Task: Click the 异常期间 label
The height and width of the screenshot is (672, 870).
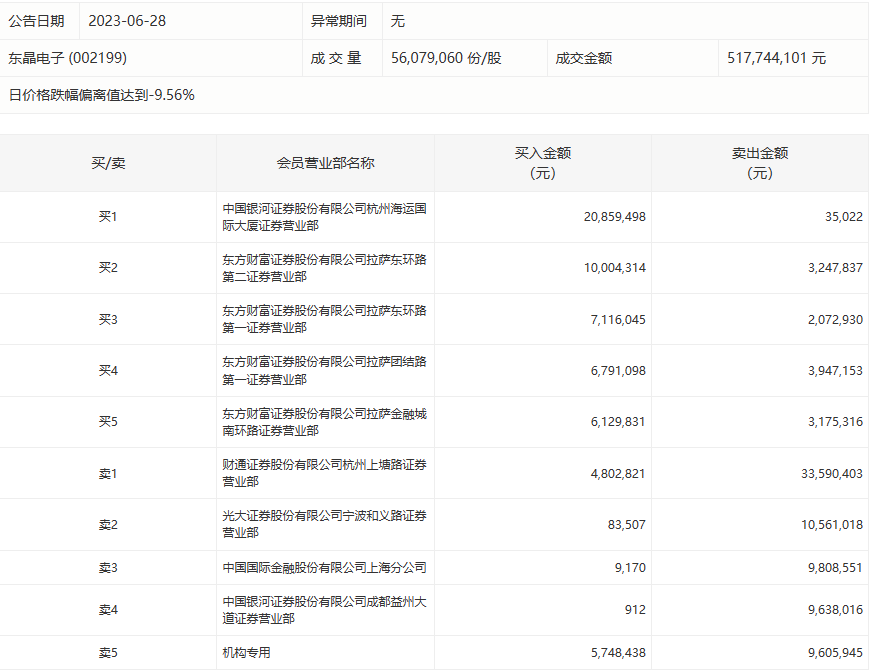Action: 338,21
